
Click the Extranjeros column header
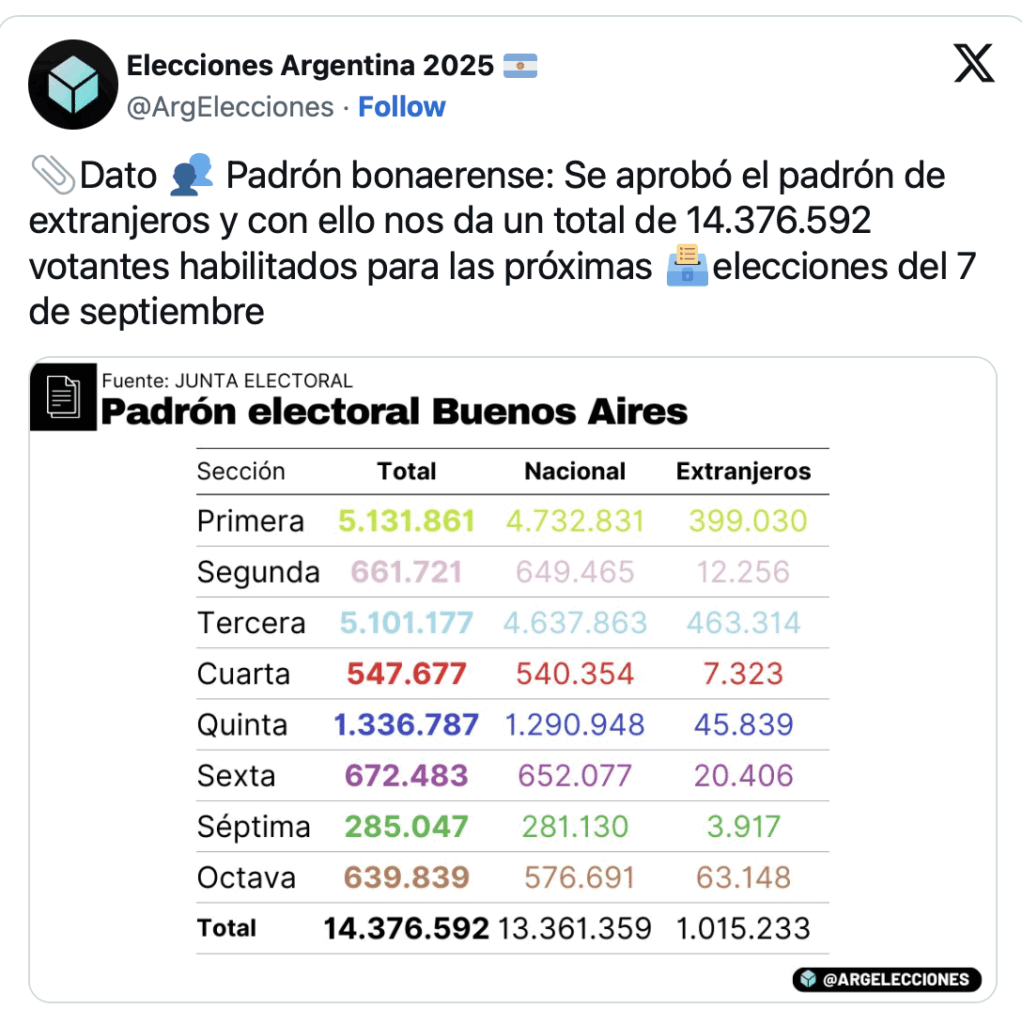coord(743,472)
